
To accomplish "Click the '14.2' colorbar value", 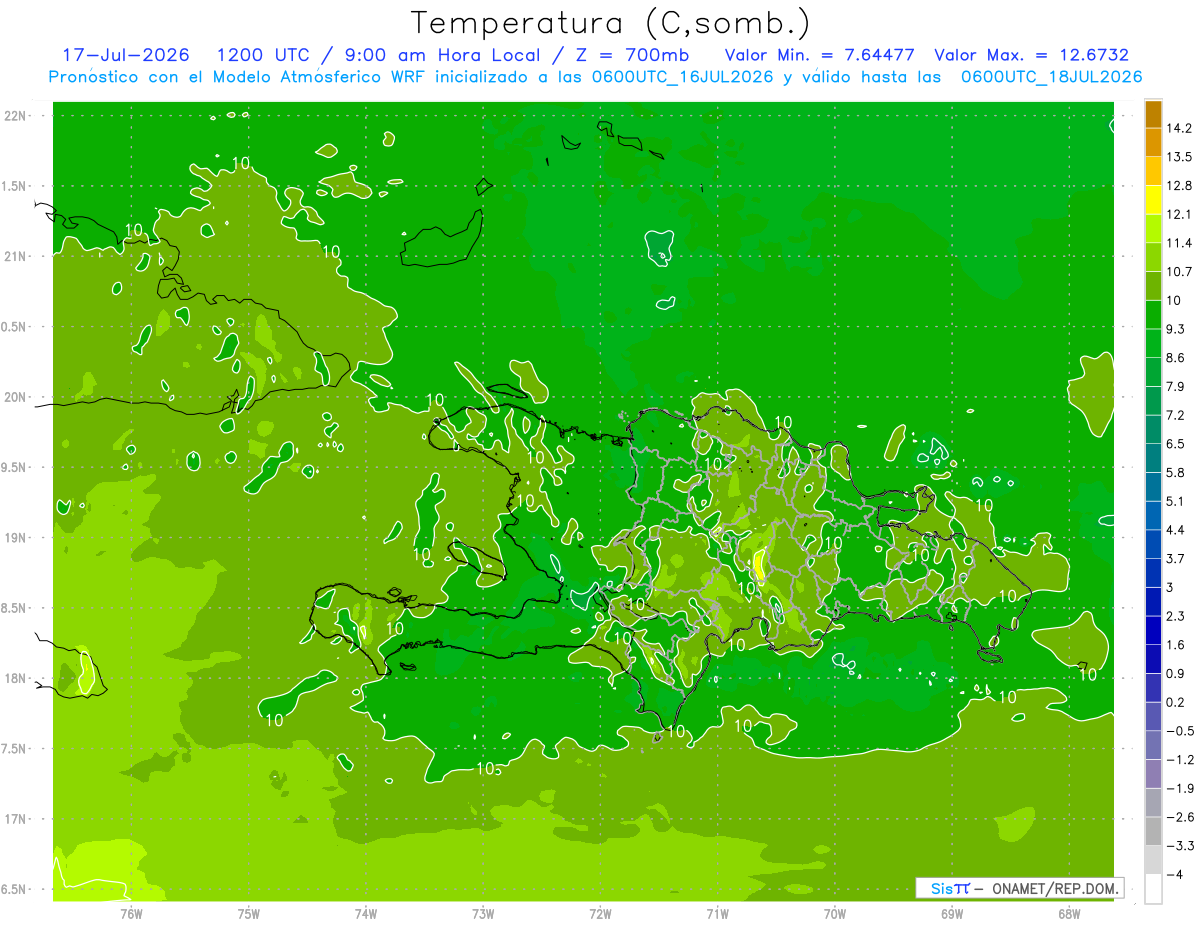I will [1181, 128].
